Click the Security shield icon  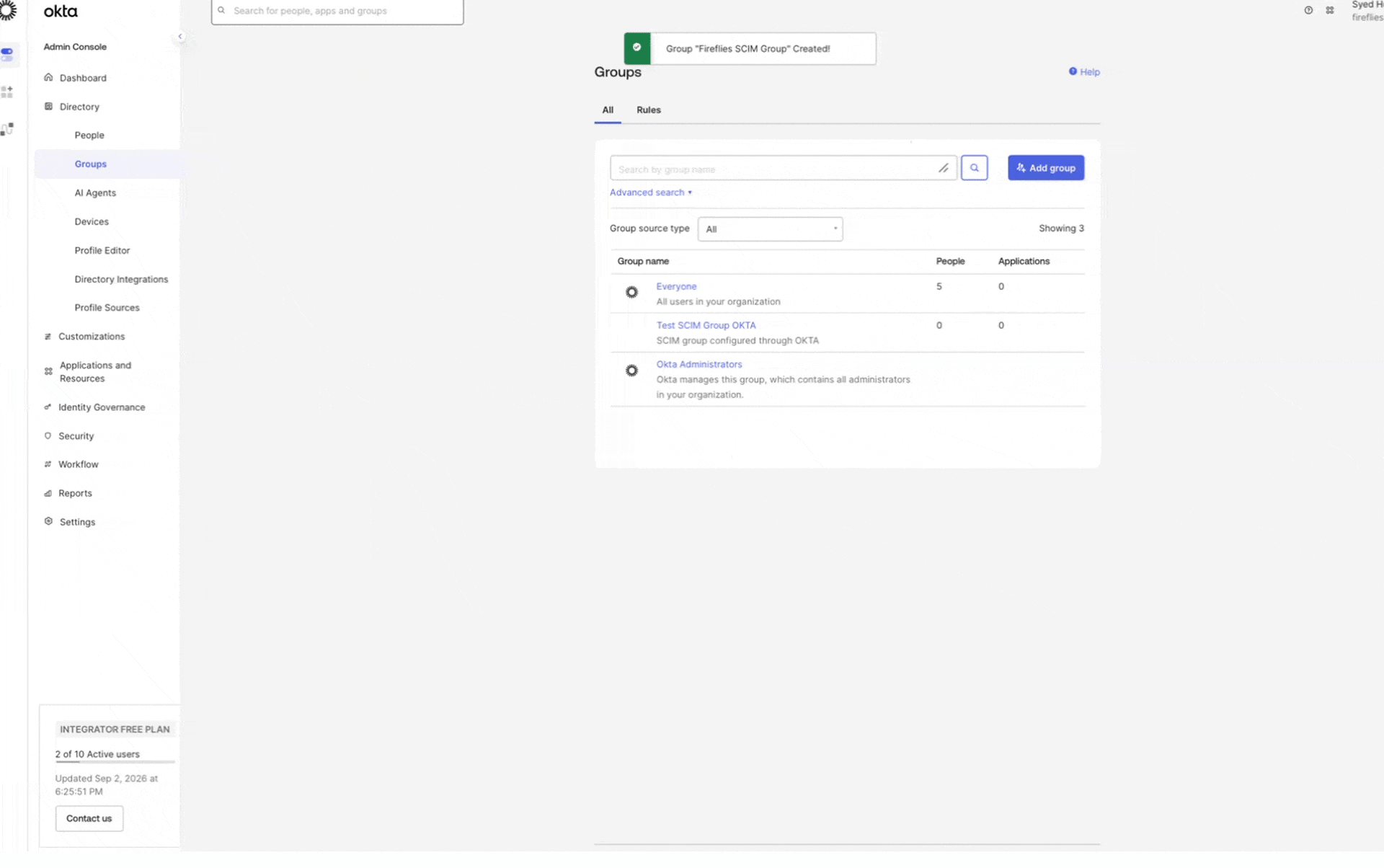click(48, 437)
